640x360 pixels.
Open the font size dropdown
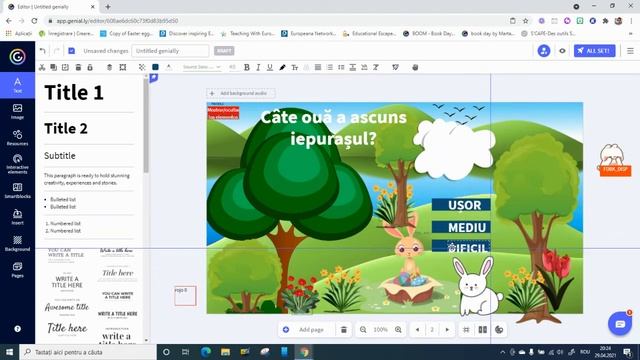(x=233, y=67)
